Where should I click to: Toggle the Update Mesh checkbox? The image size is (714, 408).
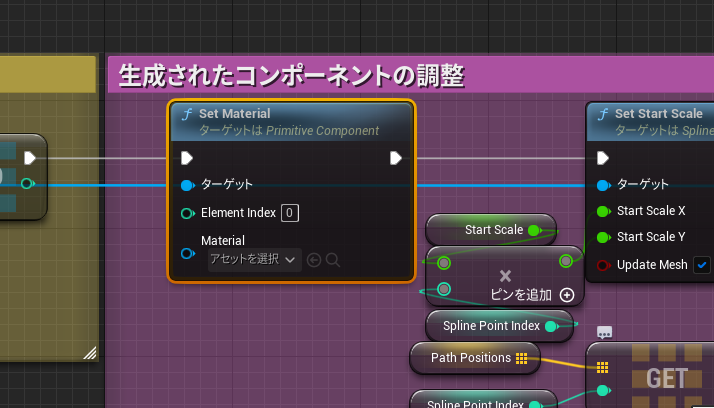pyautogui.click(x=702, y=265)
